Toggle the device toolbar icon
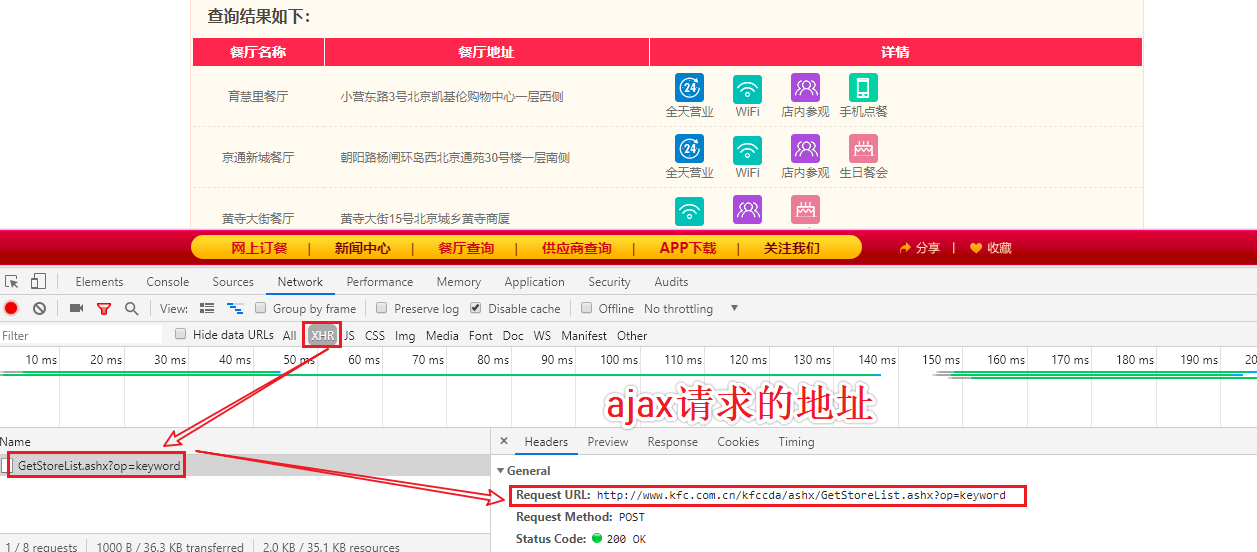This screenshot has width=1257, height=552. click(38, 282)
